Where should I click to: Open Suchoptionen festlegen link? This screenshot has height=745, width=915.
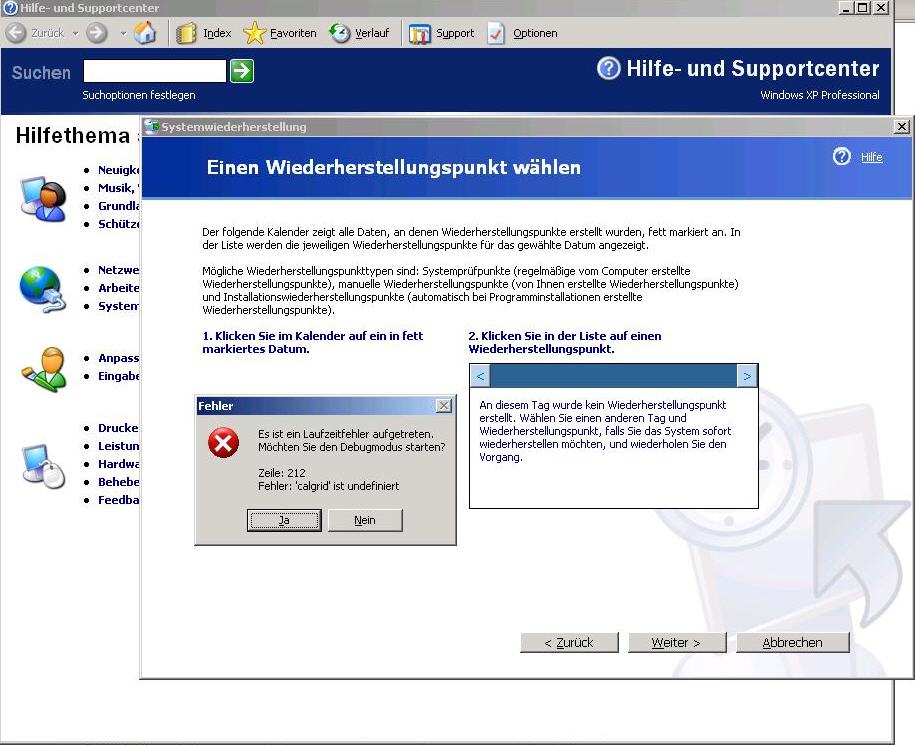pyautogui.click(x=139, y=95)
